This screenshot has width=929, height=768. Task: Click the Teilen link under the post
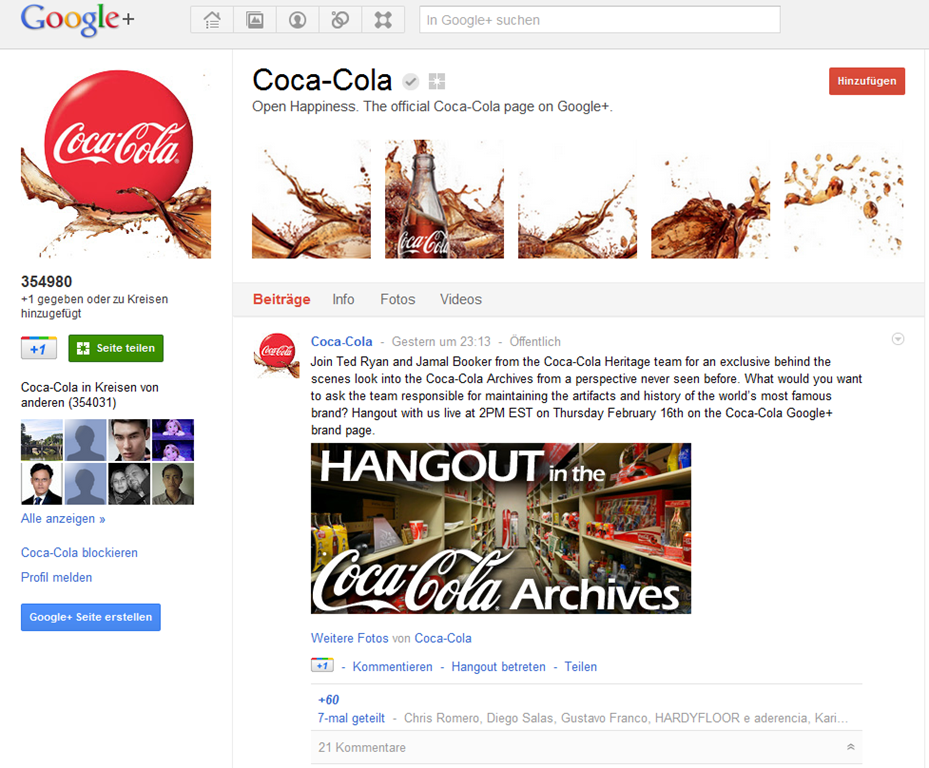[581, 667]
